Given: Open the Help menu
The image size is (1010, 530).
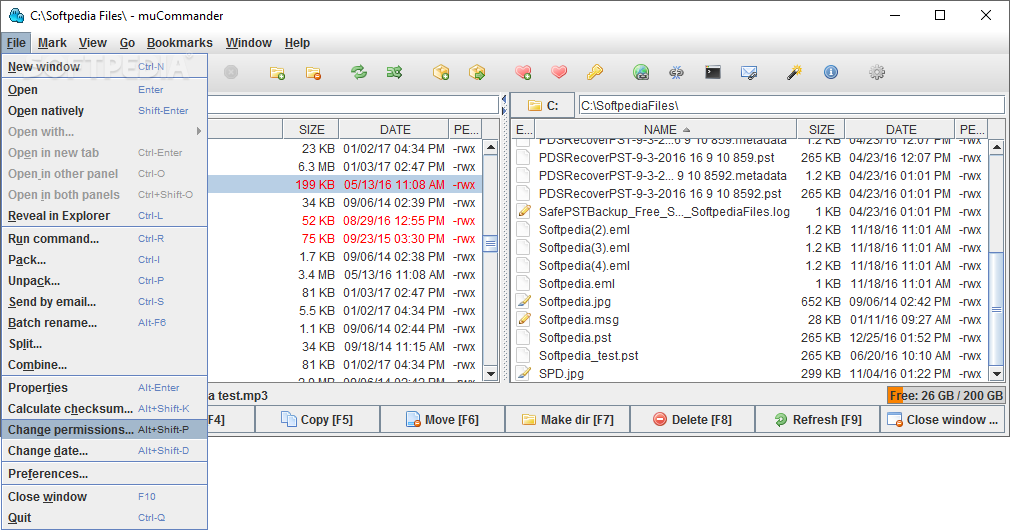Looking at the screenshot, I should pyautogui.click(x=297, y=43).
